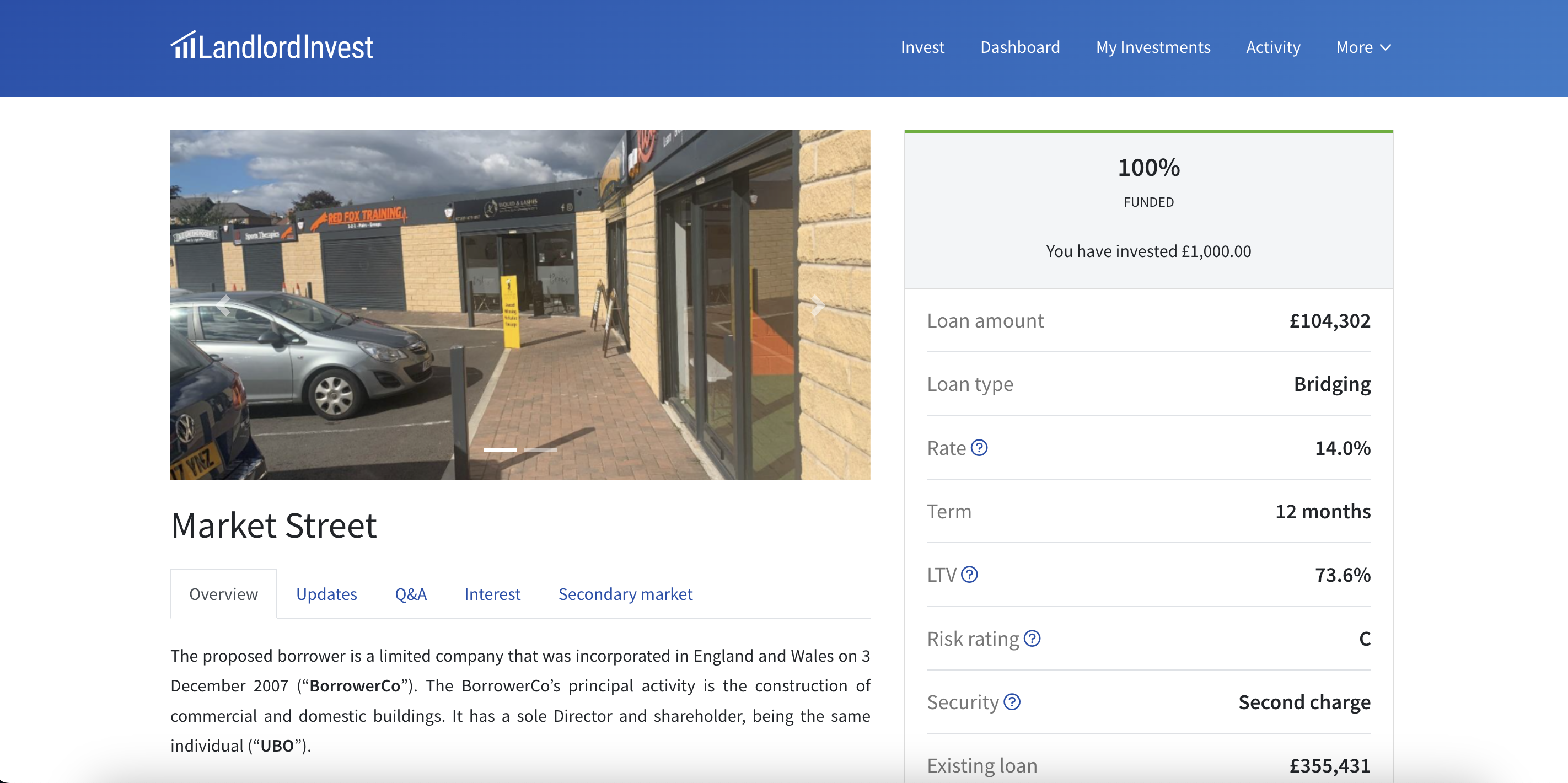Click the FUNDED label under 100%

coord(1148,202)
